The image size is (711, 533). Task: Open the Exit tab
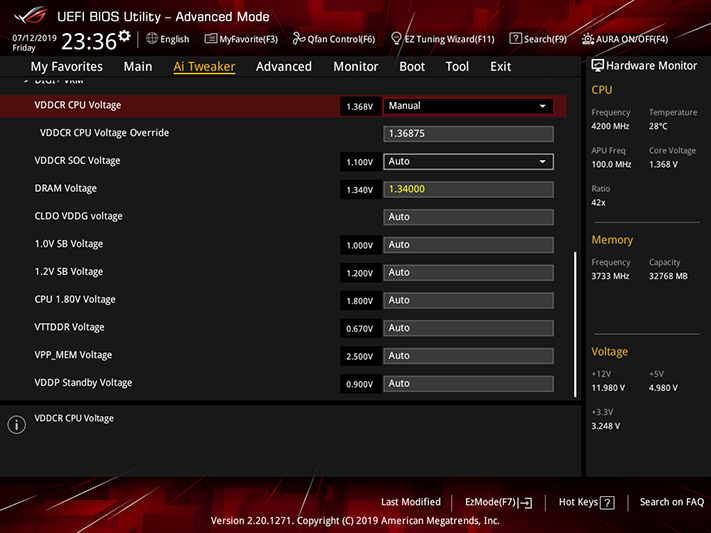tap(501, 67)
